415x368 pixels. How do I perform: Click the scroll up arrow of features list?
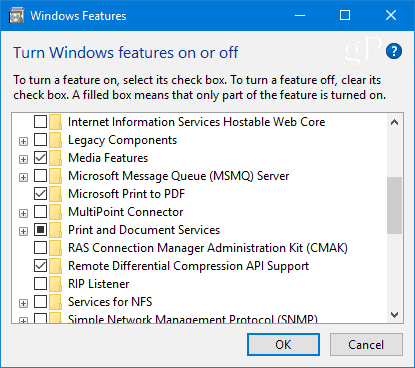point(395,122)
